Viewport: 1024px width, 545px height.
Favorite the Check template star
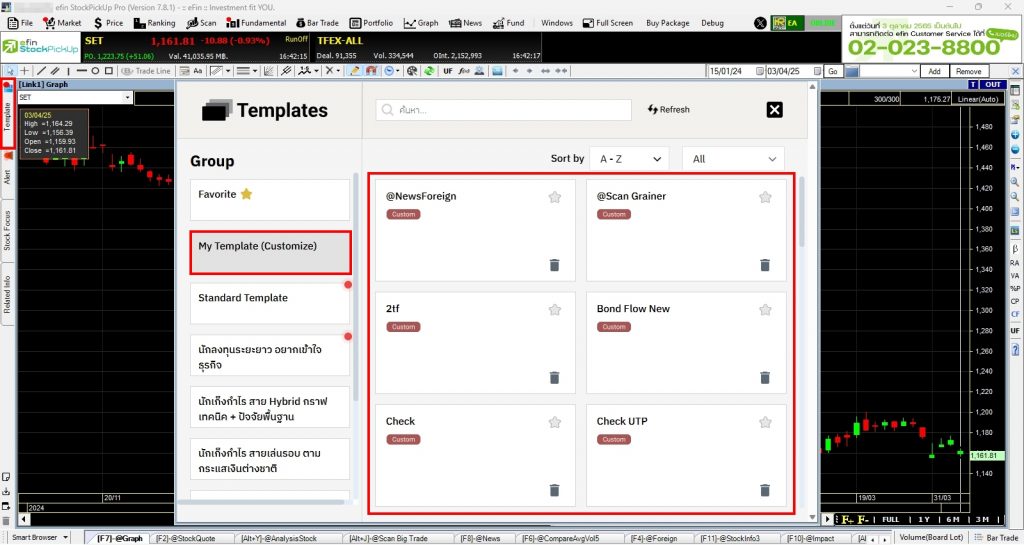coord(554,422)
